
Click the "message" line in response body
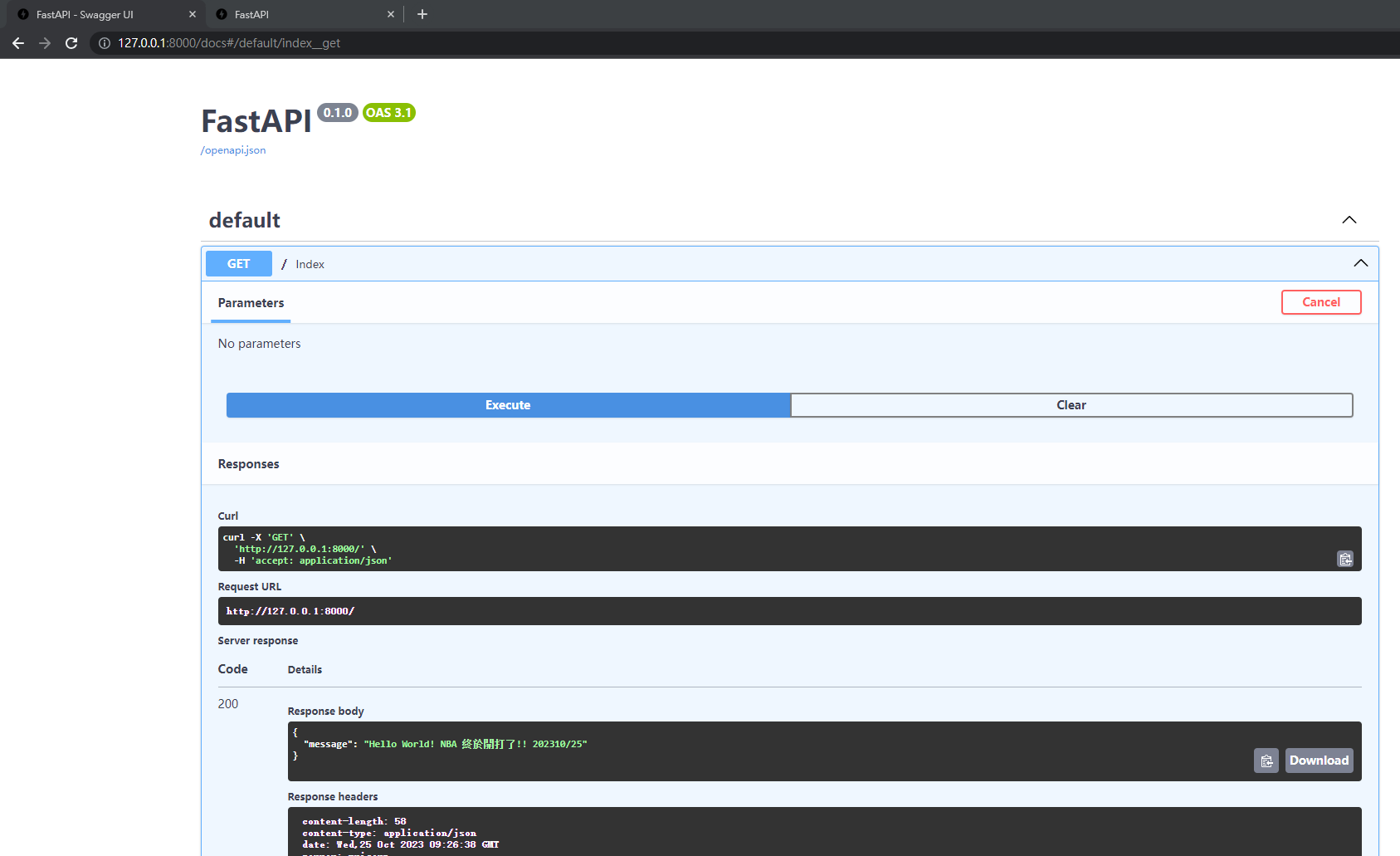(x=445, y=744)
